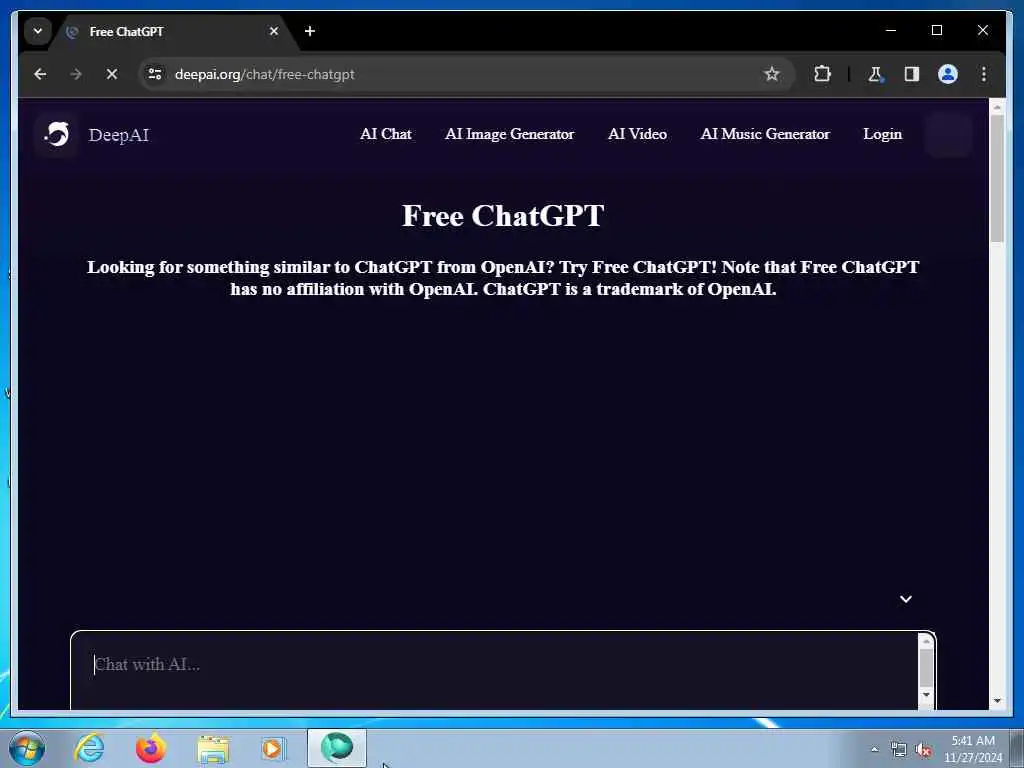
Task: Toggle the browser side panel icon
Action: pos(912,74)
